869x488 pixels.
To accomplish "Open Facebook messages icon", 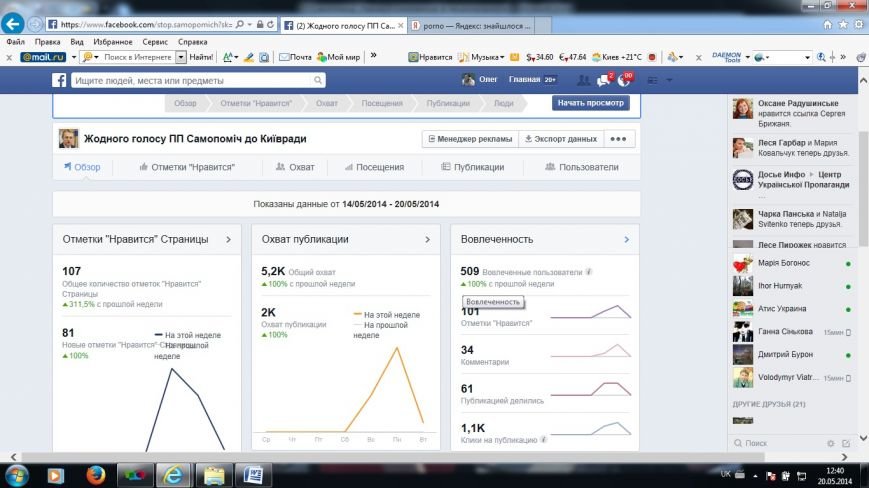I will coord(604,80).
